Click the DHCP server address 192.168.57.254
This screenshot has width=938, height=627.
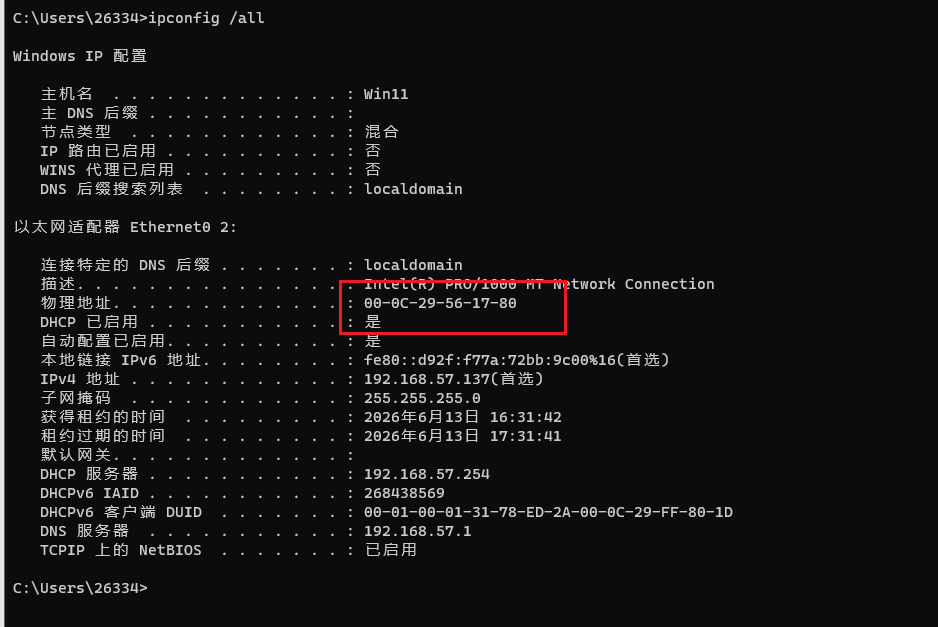pyautogui.click(x=427, y=474)
